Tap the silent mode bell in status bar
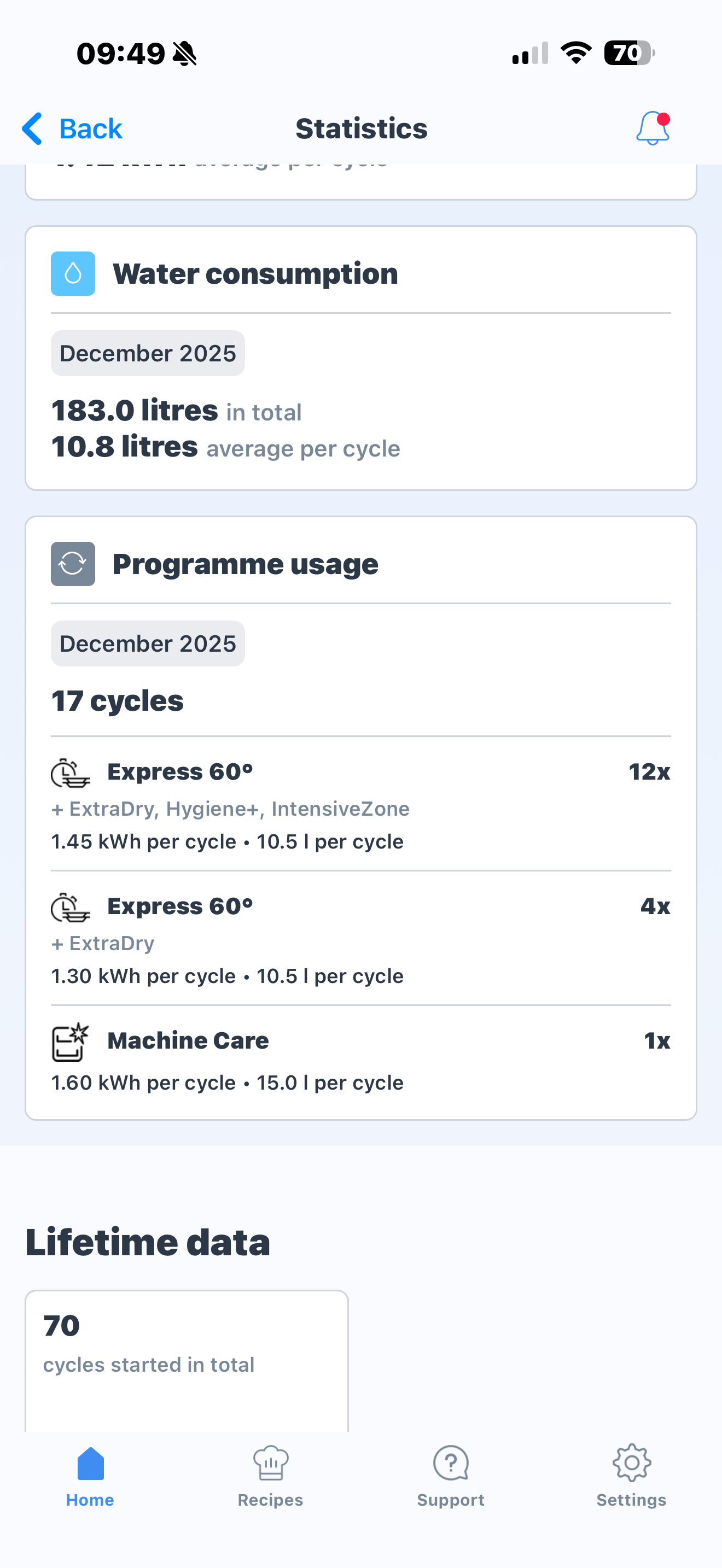722x1568 pixels. (x=184, y=54)
